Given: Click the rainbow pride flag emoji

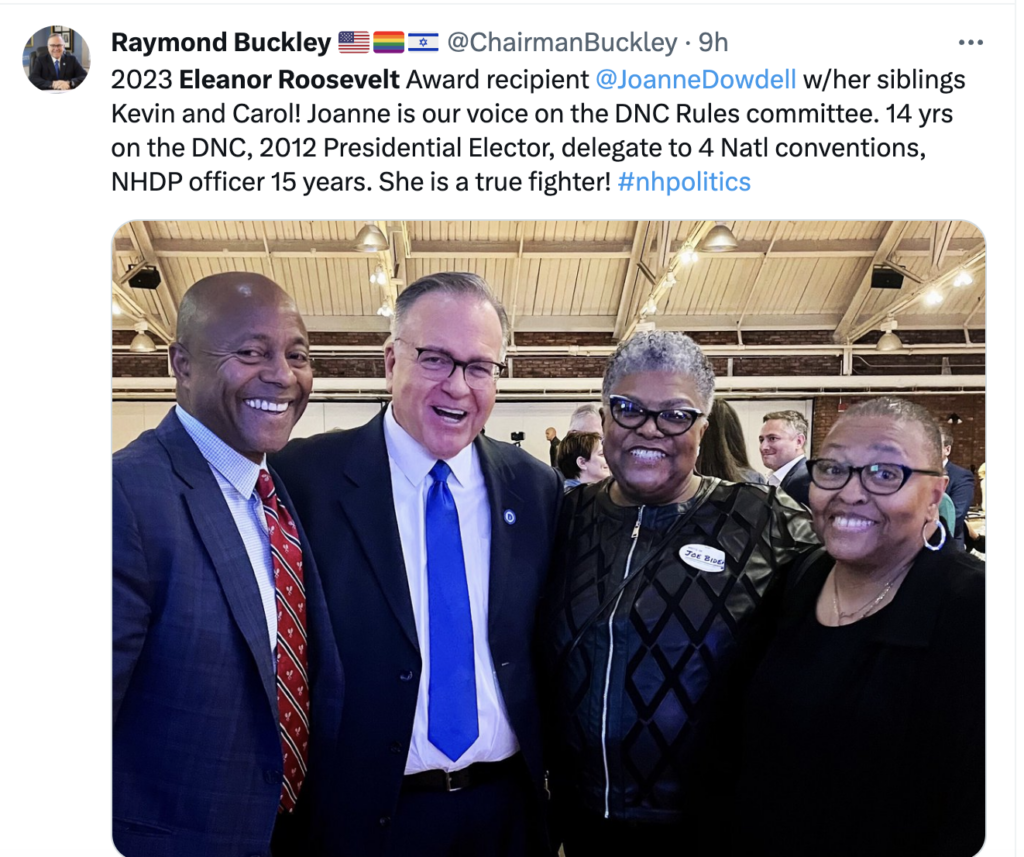Looking at the screenshot, I should [x=389, y=42].
